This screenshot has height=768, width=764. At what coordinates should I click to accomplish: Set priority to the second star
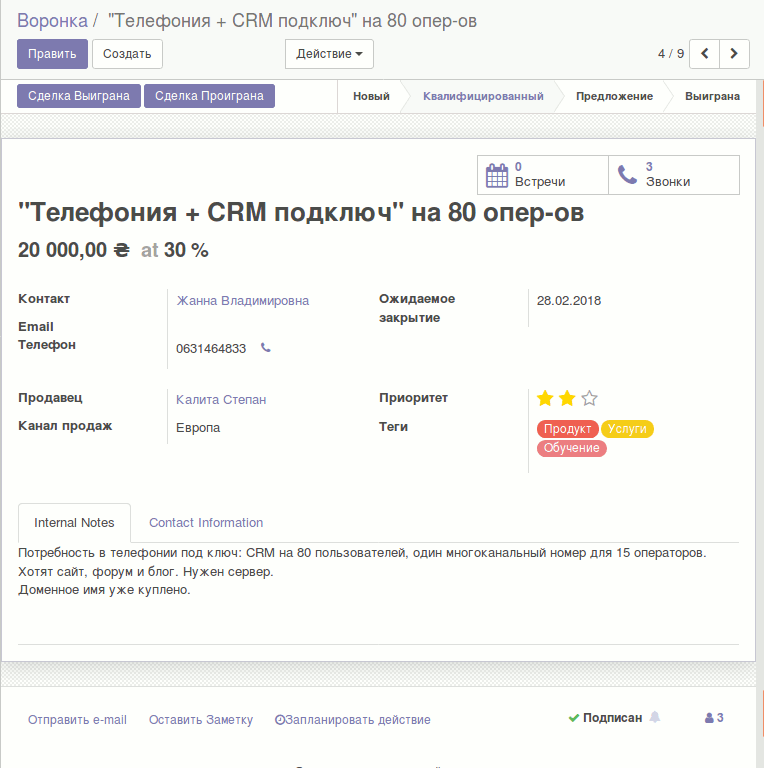[567, 398]
